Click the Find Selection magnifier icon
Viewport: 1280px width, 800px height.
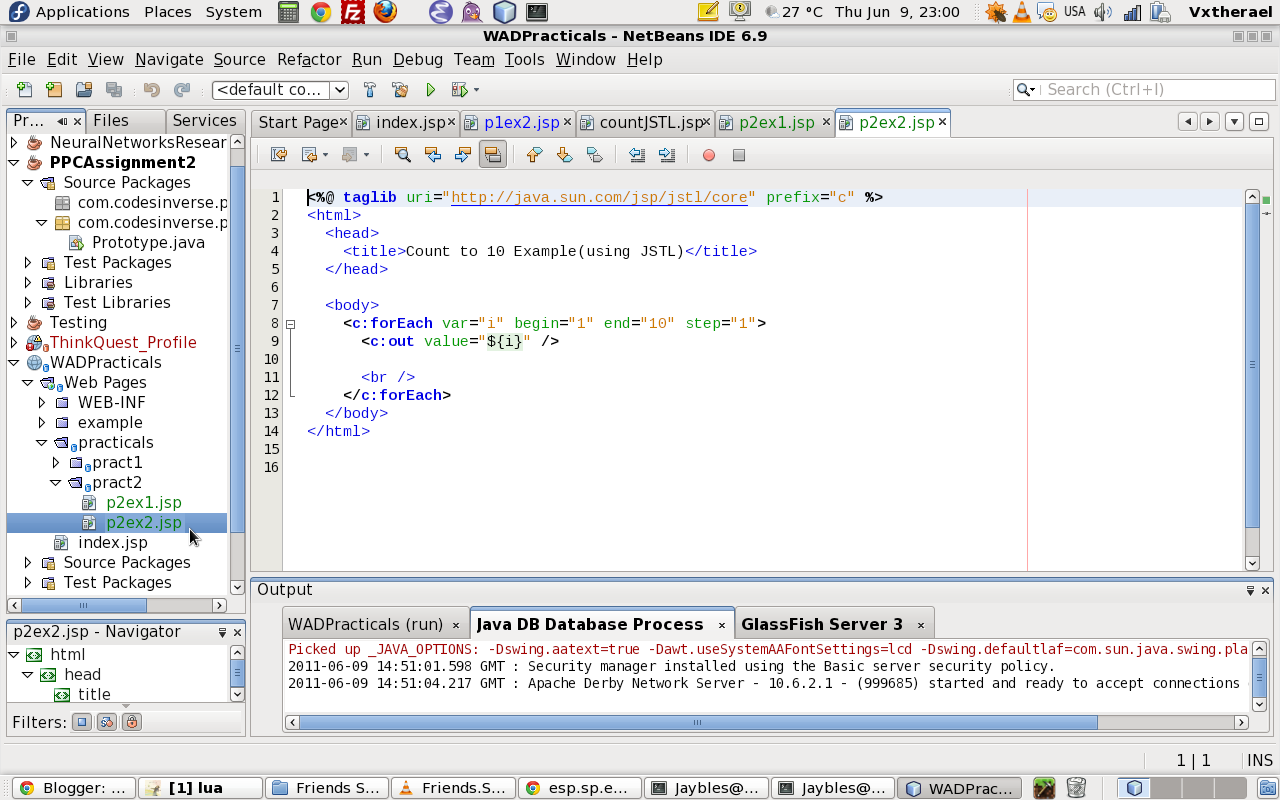click(x=402, y=155)
